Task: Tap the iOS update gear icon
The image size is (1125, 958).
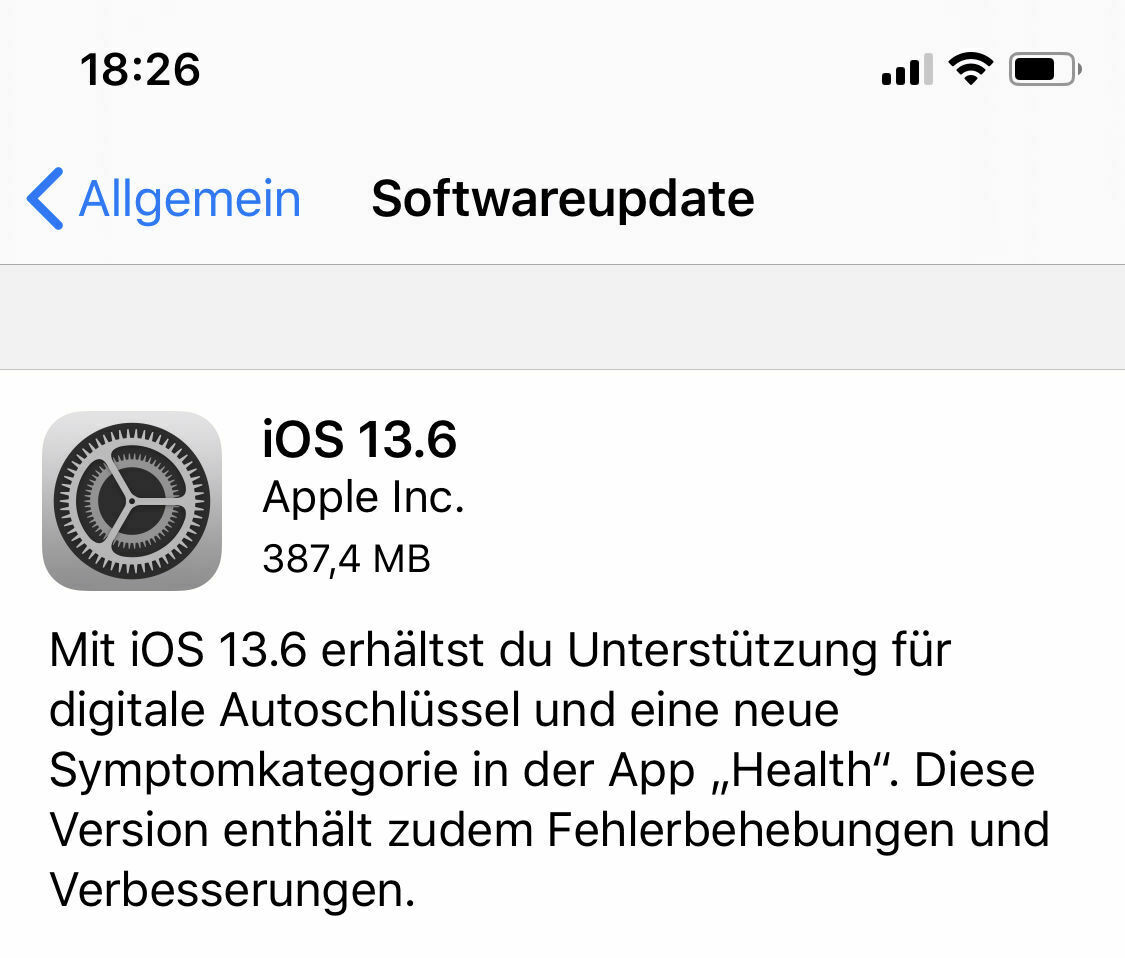Action: point(132,501)
